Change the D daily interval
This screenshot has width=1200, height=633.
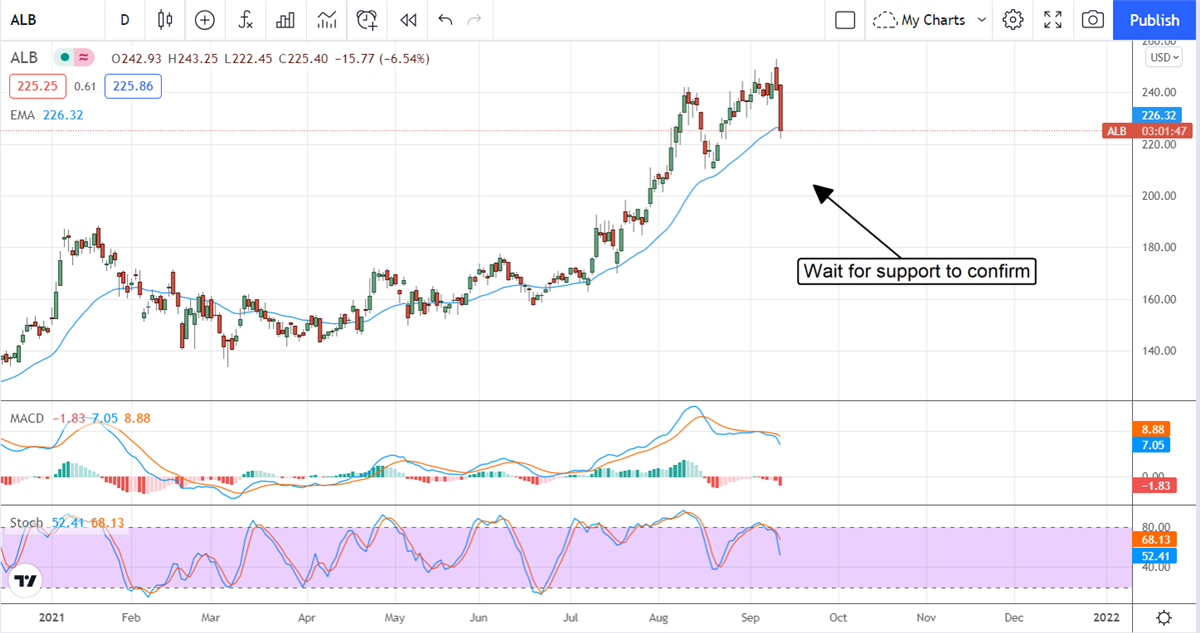[124, 19]
